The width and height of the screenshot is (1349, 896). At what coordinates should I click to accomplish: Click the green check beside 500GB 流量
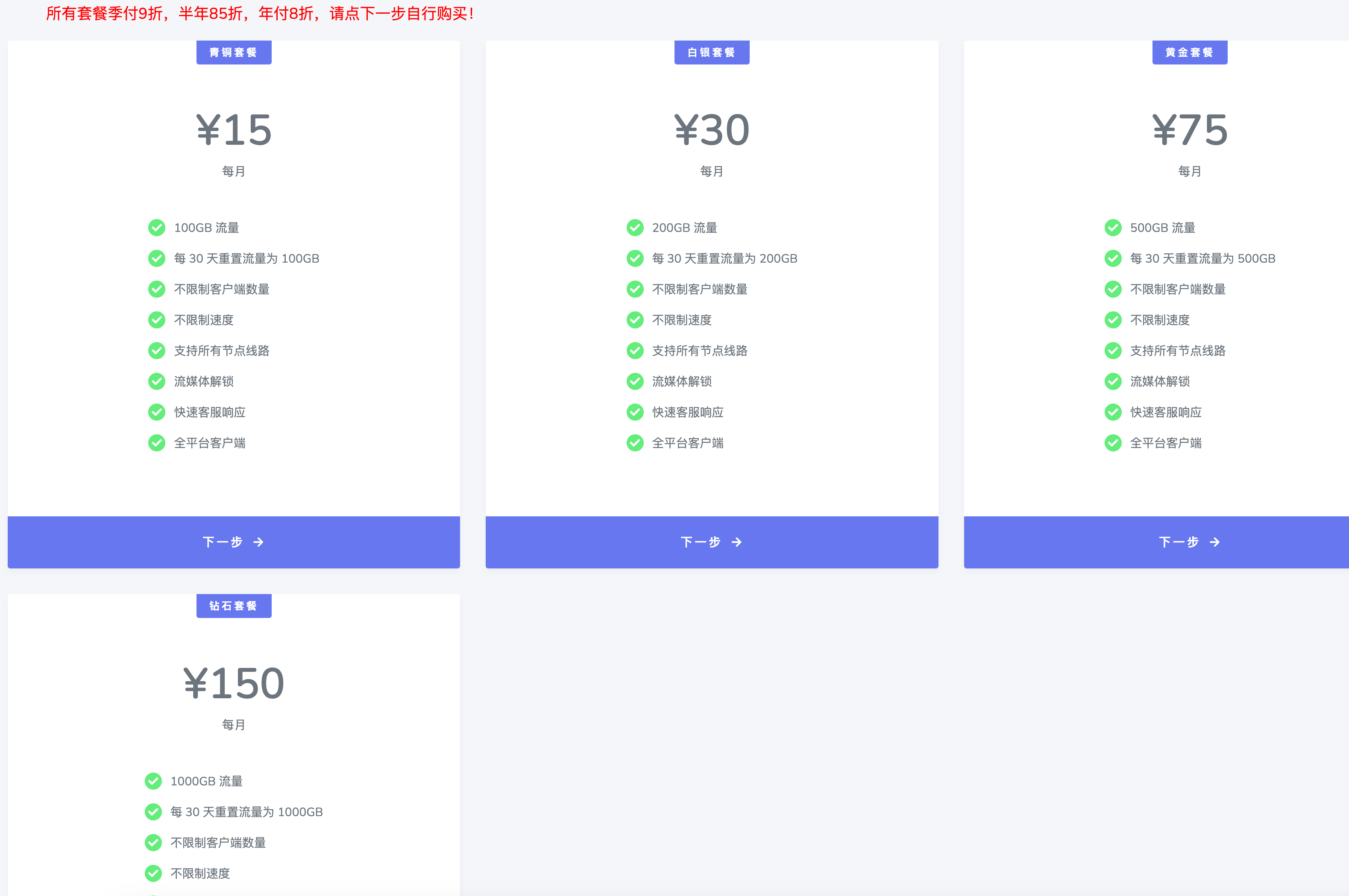(1112, 228)
